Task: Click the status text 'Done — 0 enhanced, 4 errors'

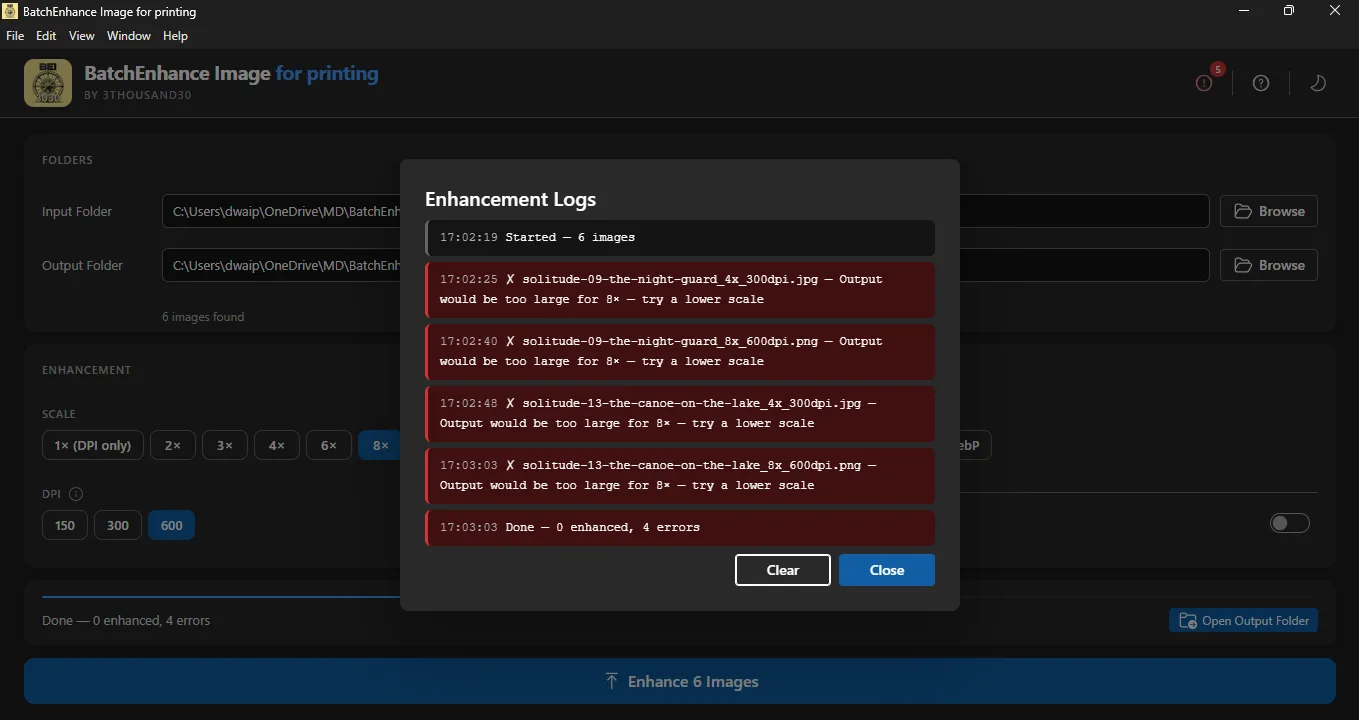Action: point(126,621)
